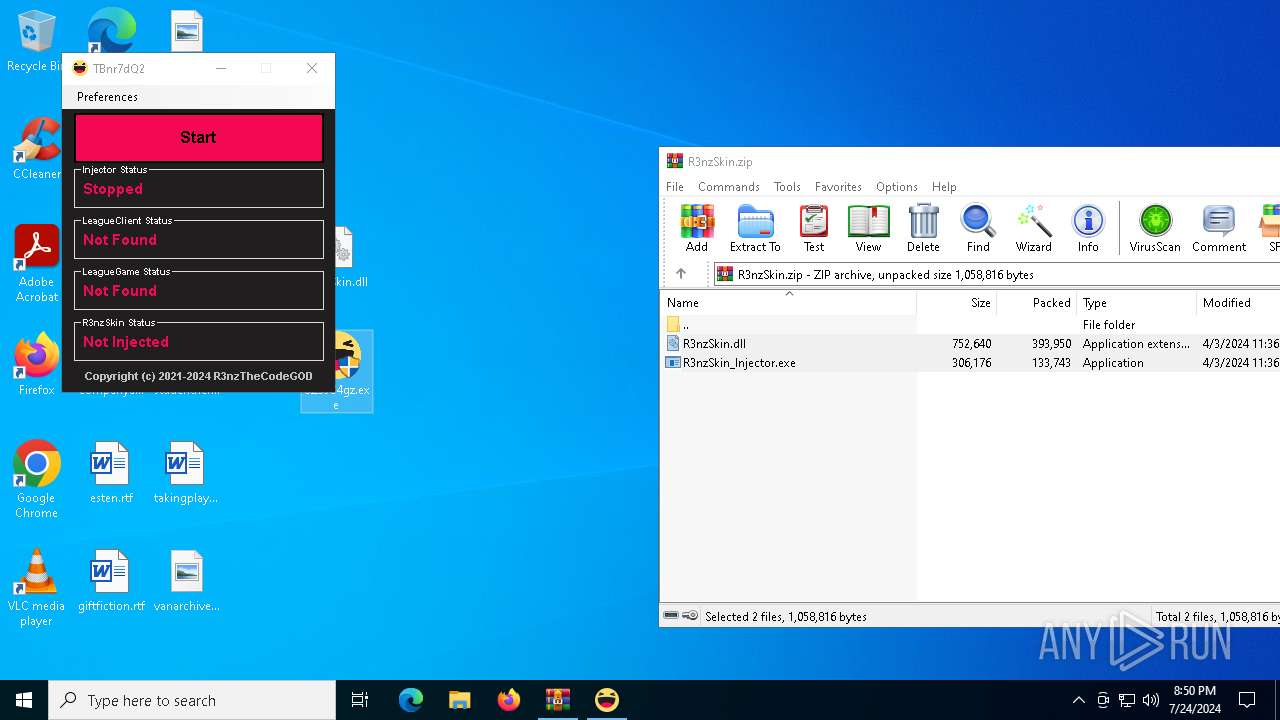1280x720 pixels.
Task: Show hidden system tray icons
Action: [x=1078, y=700]
